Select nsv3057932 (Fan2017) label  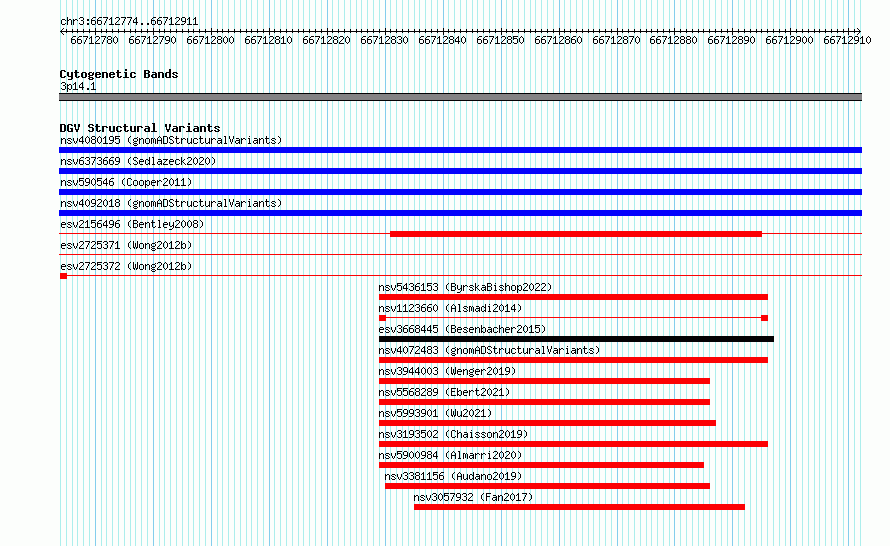click(473, 497)
